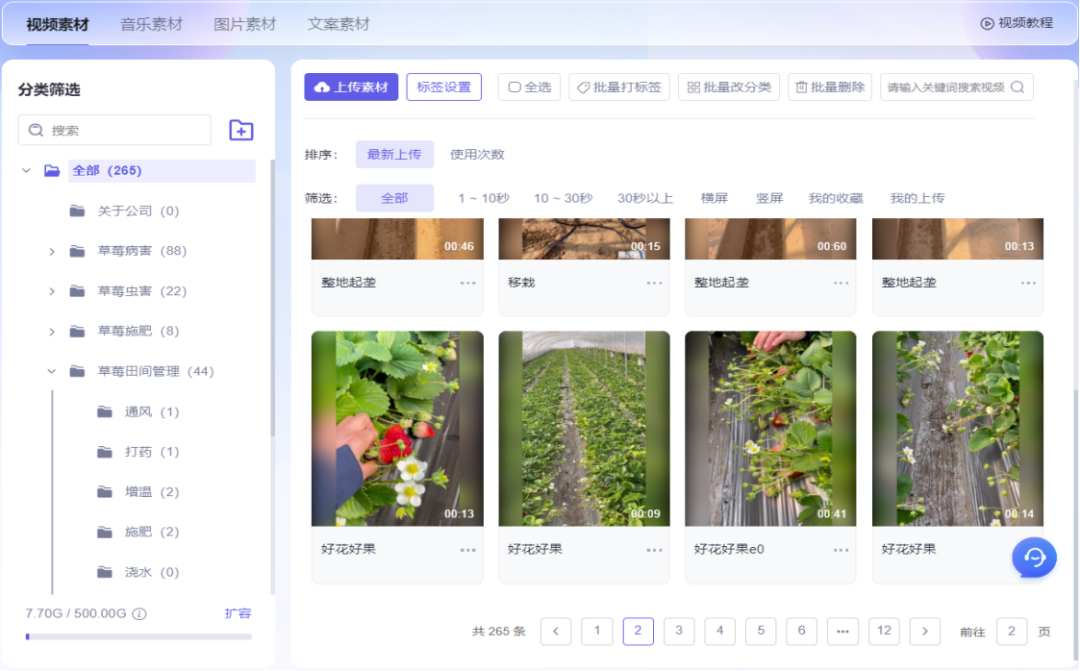Click the 扩容 storage expansion link

click(x=239, y=612)
